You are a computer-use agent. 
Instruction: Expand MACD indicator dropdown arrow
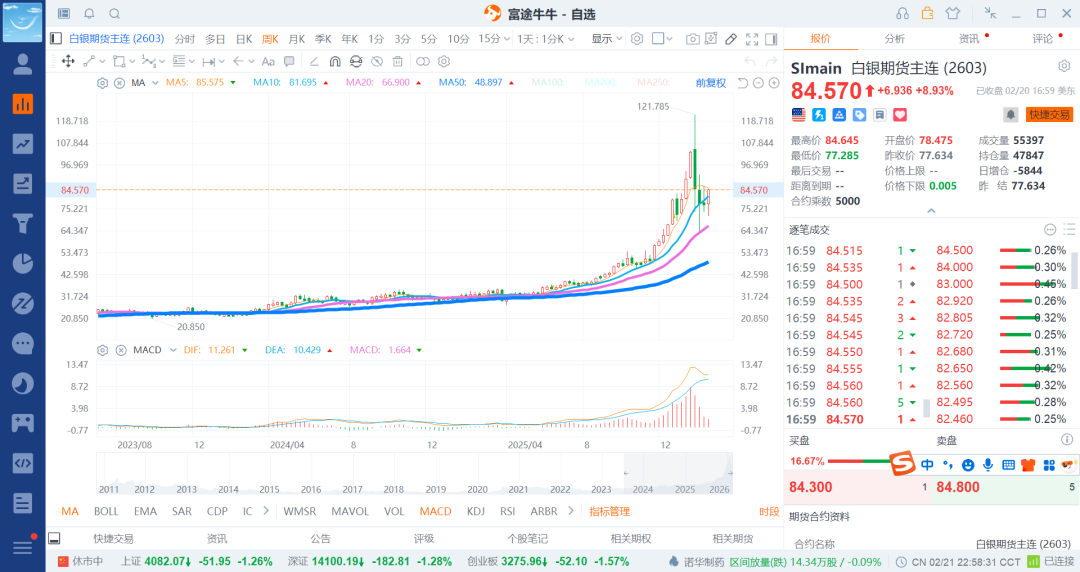(172, 350)
